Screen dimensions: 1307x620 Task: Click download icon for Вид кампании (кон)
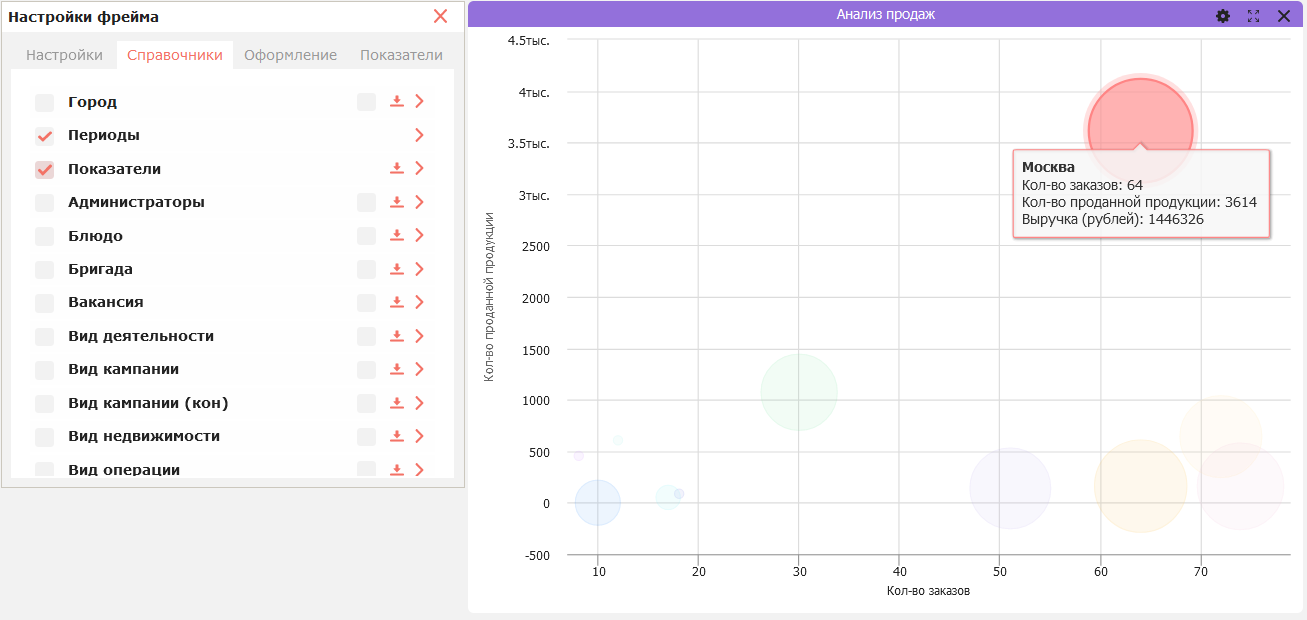tap(397, 403)
